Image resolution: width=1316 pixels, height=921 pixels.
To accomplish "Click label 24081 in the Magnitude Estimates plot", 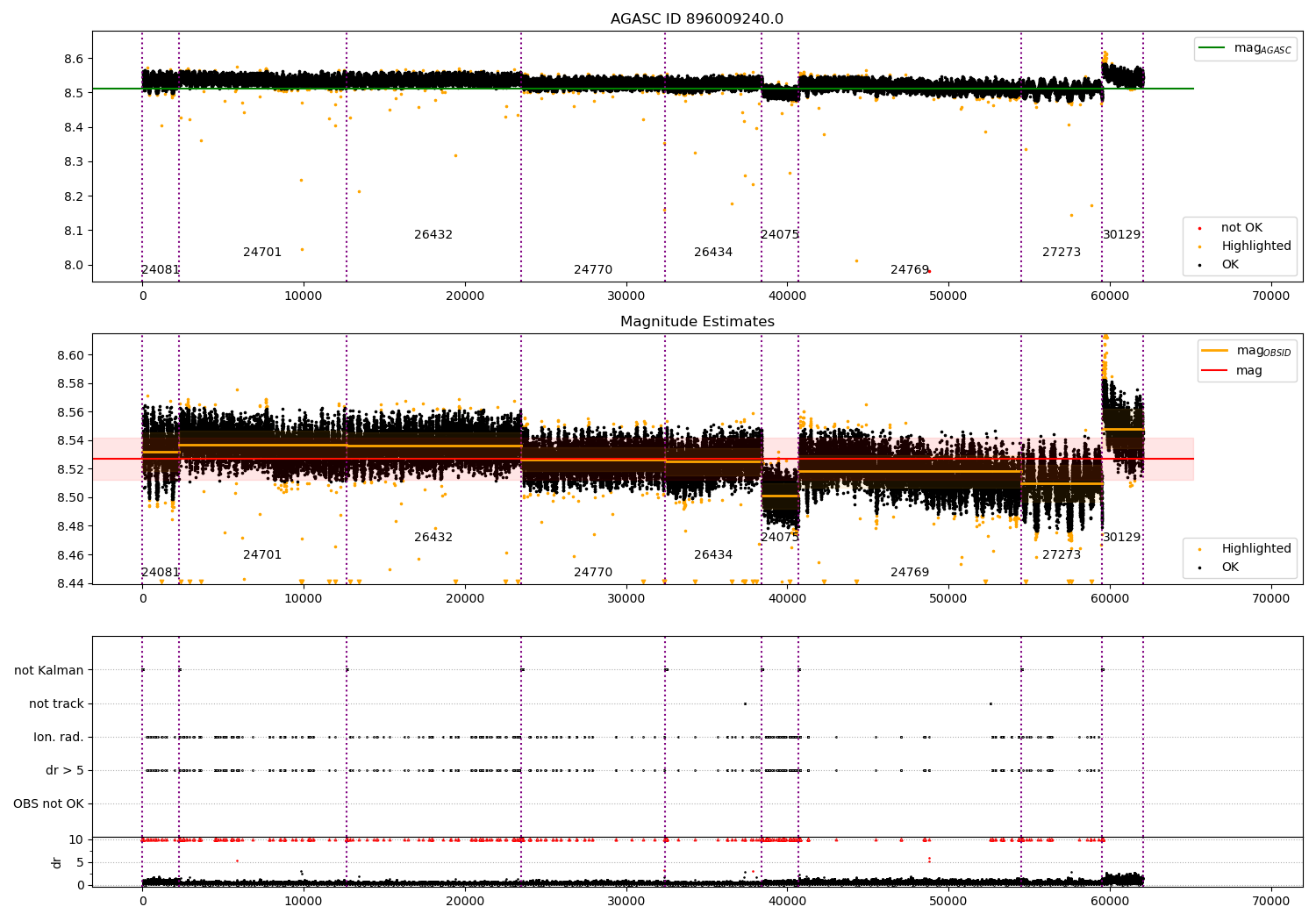I will pyautogui.click(x=161, y=573).
